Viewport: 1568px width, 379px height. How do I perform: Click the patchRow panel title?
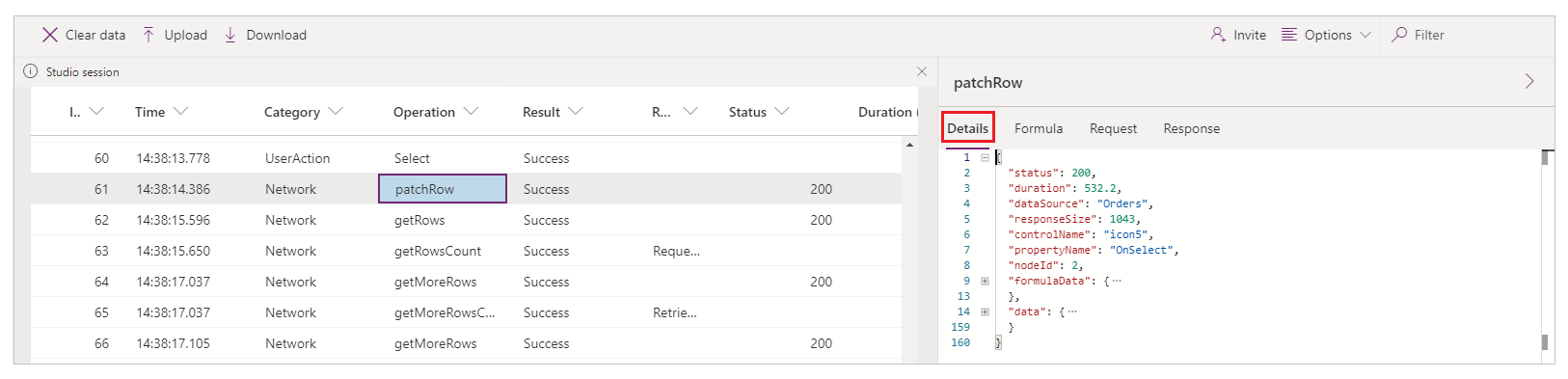(x=988, y=83)
